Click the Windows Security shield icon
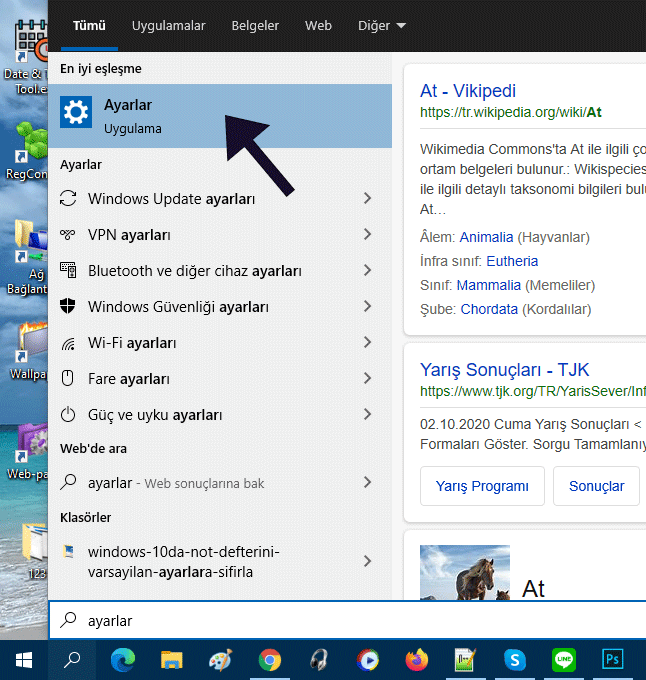This screenshot has height=680, width=646. tap(68, 306)
